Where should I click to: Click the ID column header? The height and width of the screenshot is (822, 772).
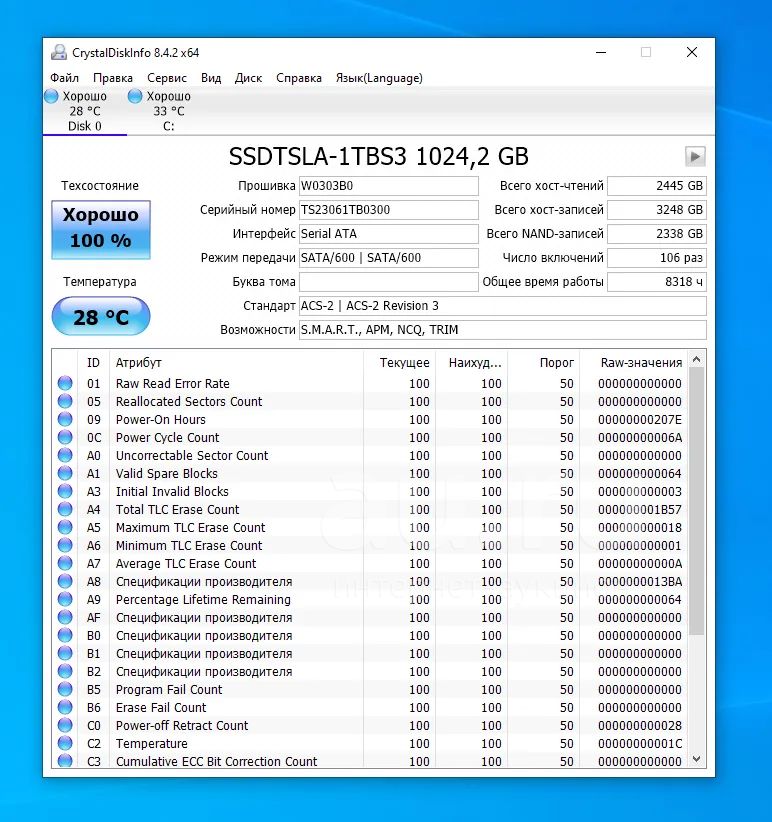point(93,362)
